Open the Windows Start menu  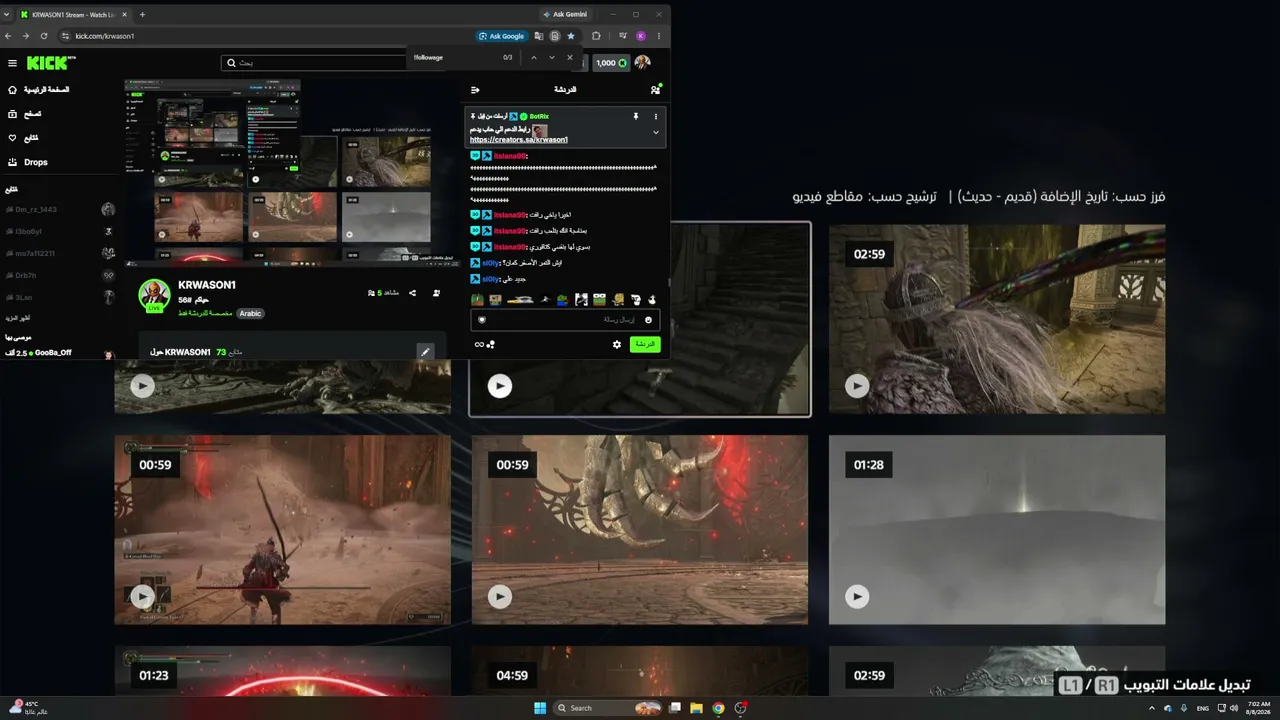pos(540,708)
